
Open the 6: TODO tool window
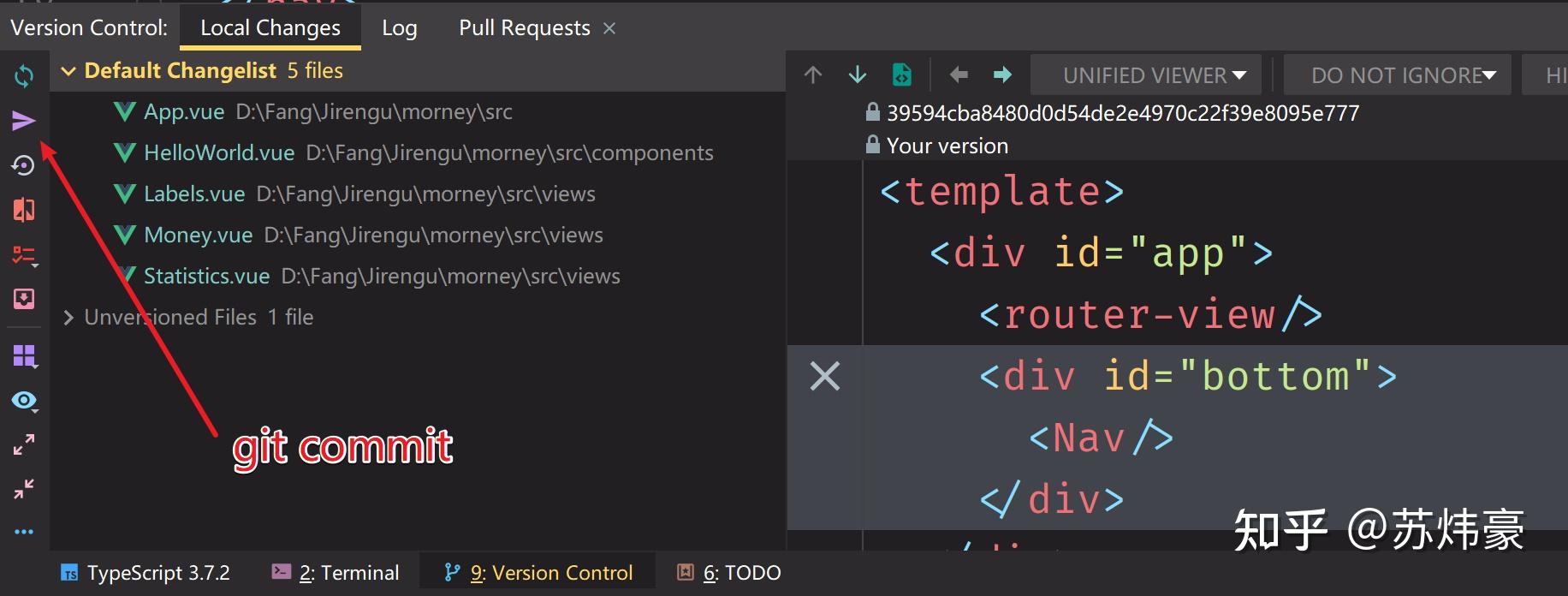(x=728, y=573)
